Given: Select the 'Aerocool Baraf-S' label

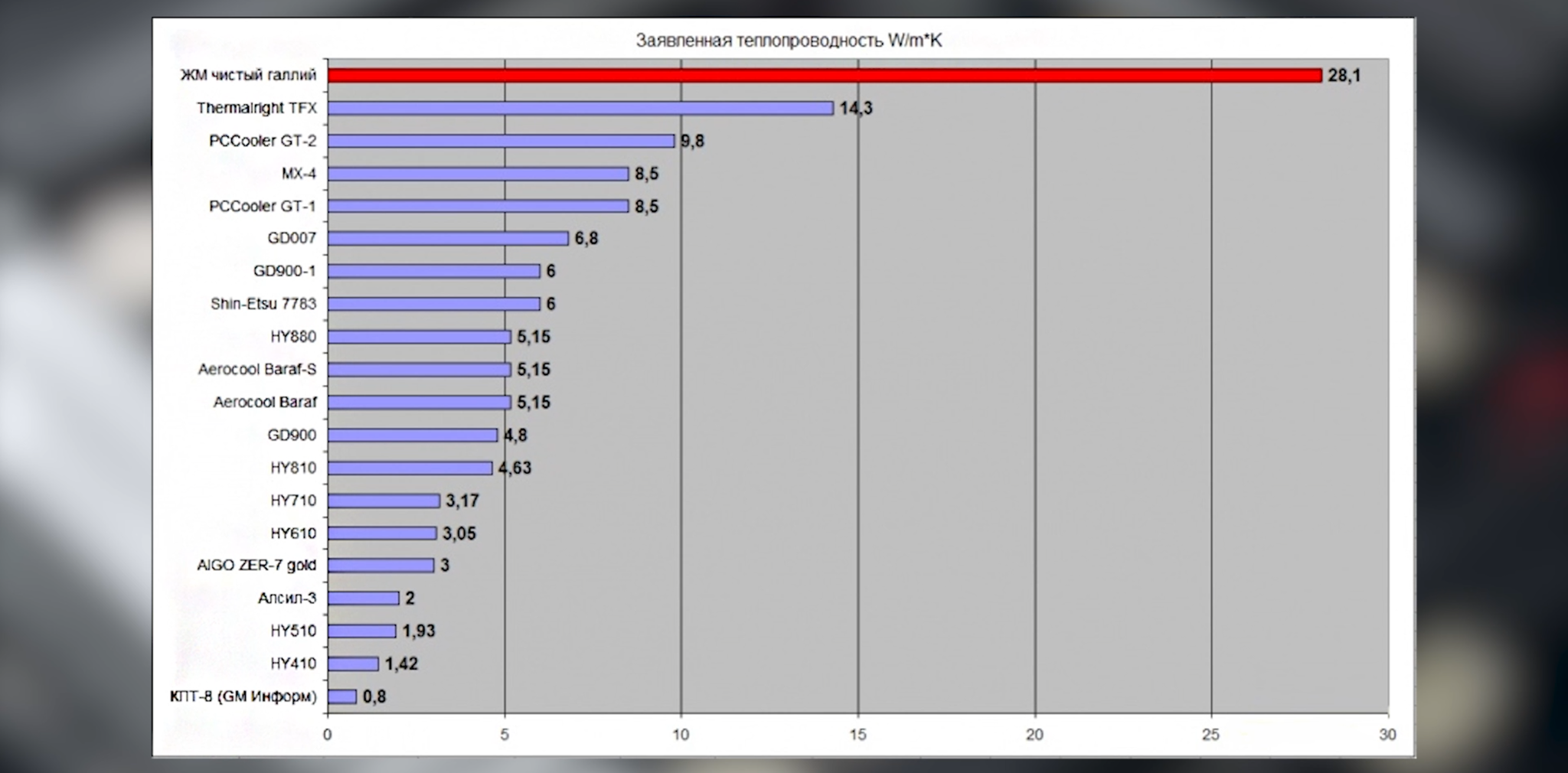Looking at the screenshot, I should point(257,370).
